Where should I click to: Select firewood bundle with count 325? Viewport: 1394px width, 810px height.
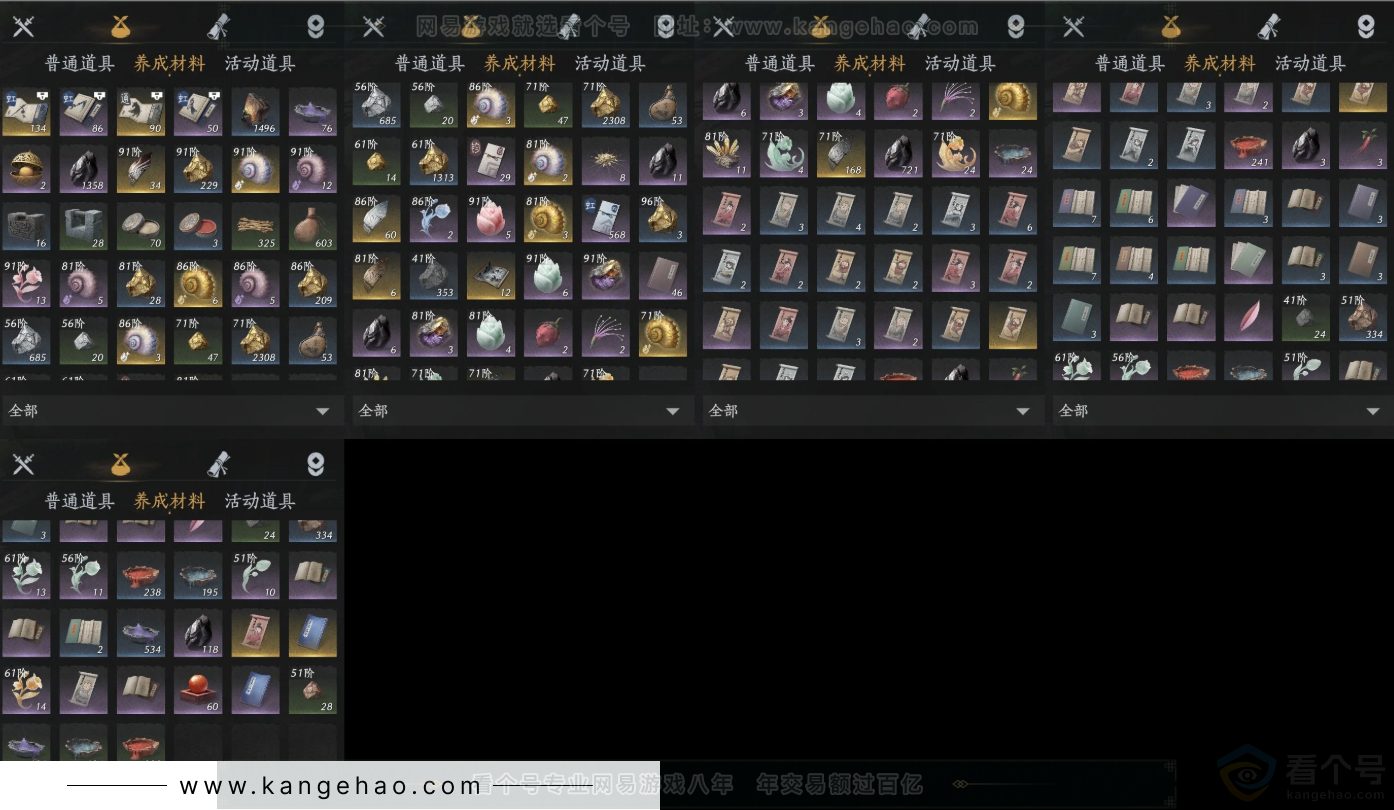pos(256,228)
